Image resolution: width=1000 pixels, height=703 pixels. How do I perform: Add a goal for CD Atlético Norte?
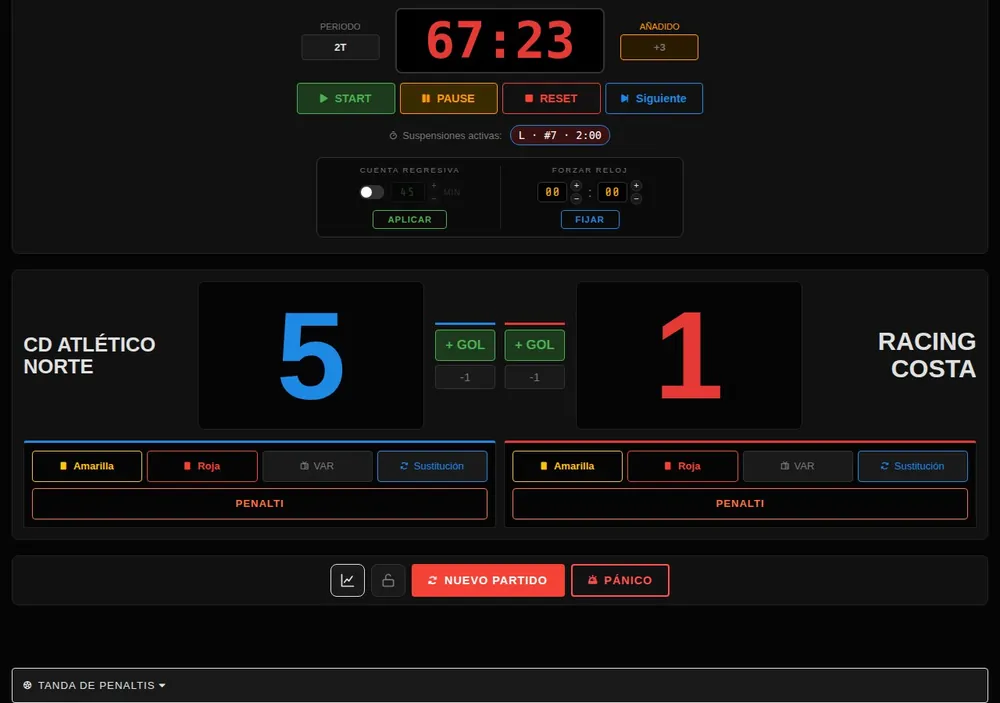coord(465,345)
